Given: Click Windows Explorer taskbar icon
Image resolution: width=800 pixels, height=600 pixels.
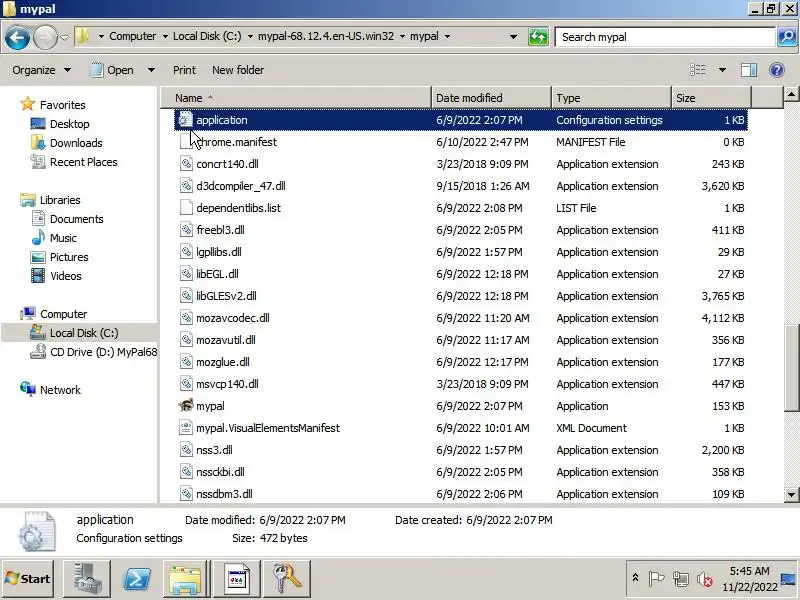Looking at the screenshot, I should (186, 579).
